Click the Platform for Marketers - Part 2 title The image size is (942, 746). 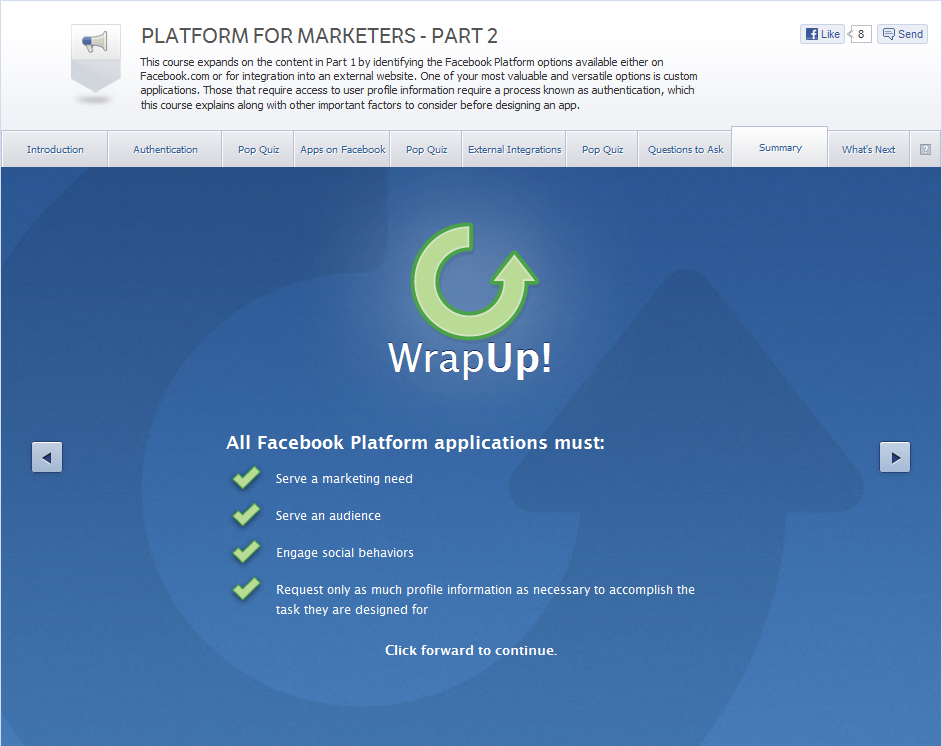click(x=319, y=36)
